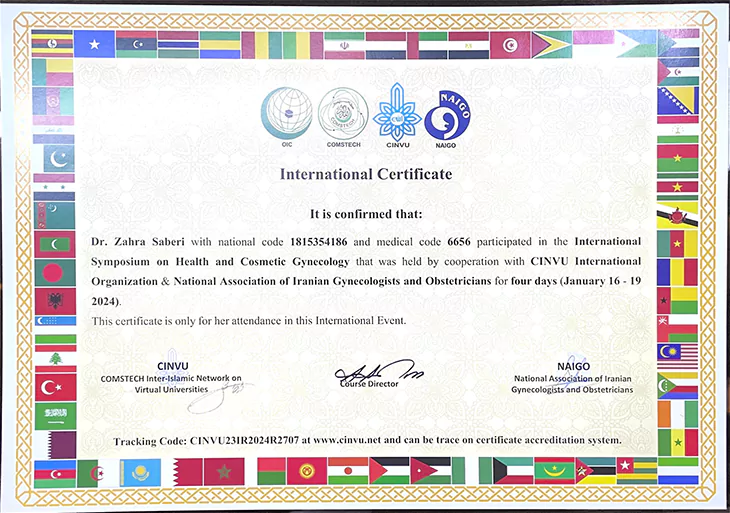
Task: Select the Mozambique flag in bottom border
Action: click(x=595, y=471)
